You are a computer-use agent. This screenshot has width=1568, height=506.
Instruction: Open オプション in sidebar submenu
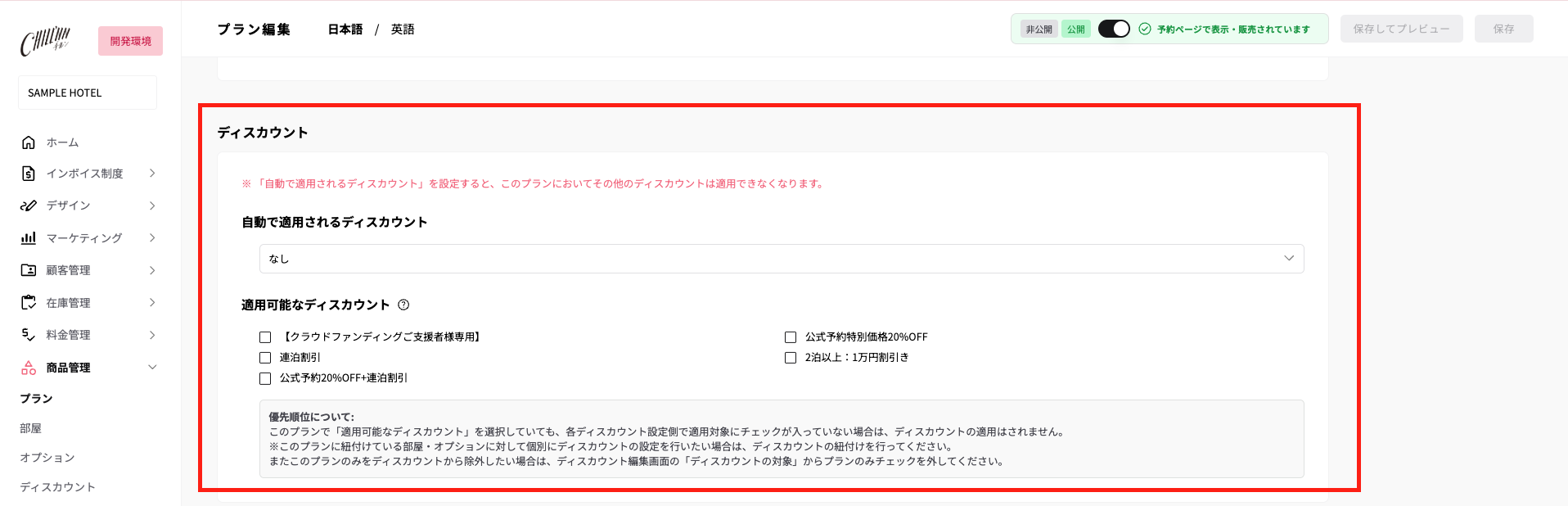coord(47,458)
